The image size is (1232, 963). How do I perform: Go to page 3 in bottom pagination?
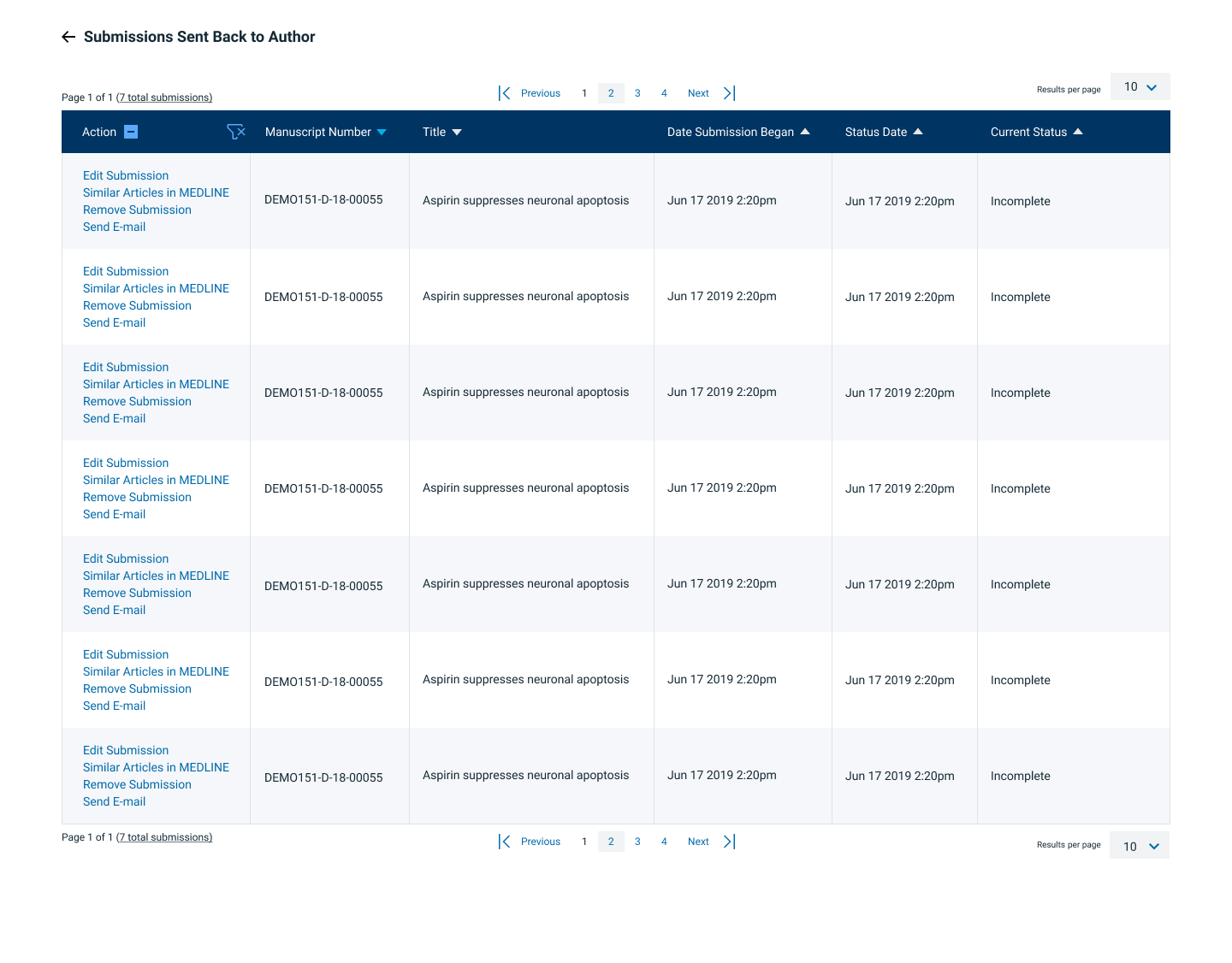(637, 842)
